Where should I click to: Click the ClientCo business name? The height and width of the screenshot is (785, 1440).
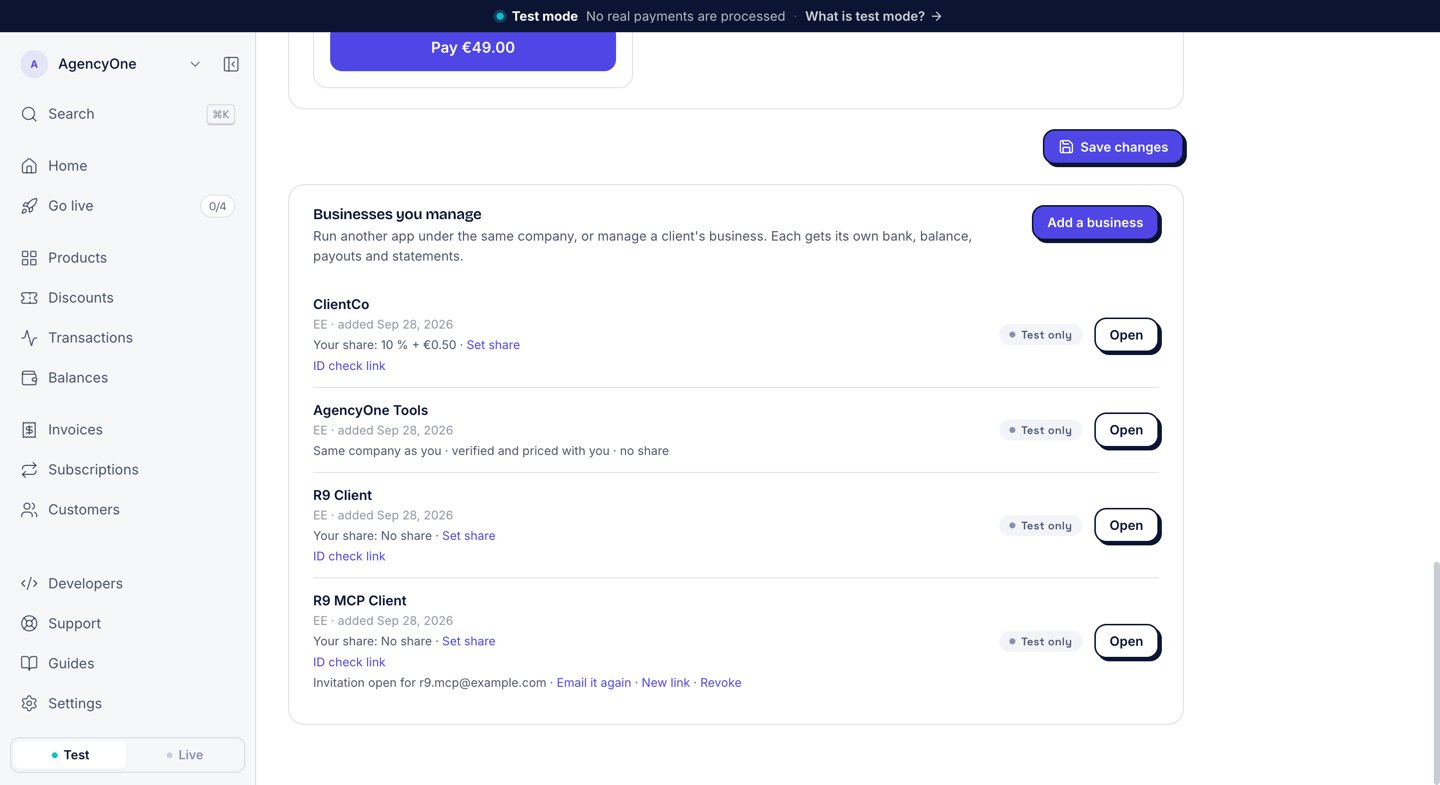(341, 304)
